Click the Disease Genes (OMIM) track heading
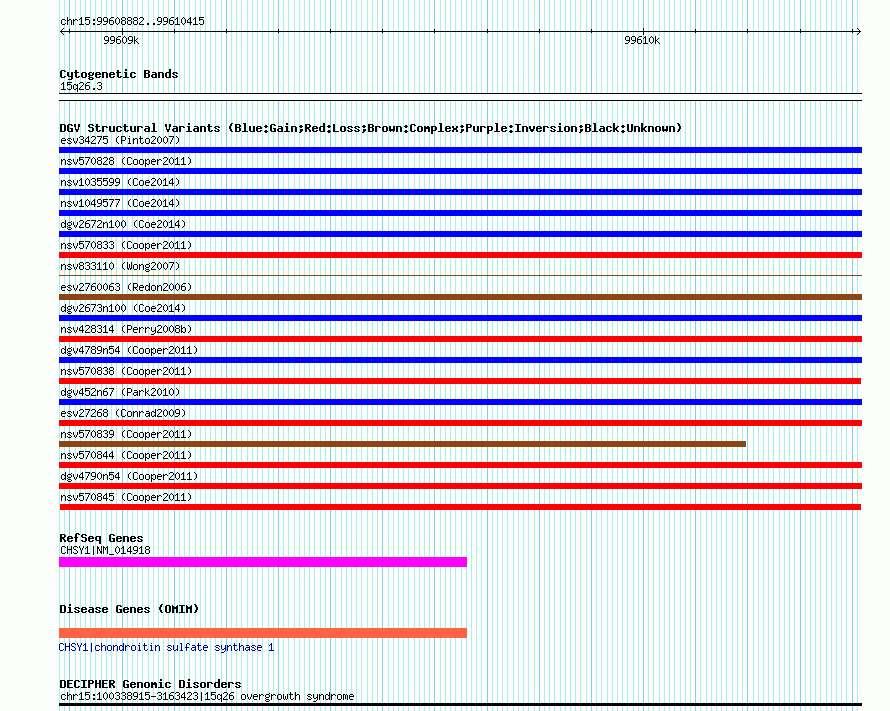This screenshot has height=711, width=890. tap(129, 609)
